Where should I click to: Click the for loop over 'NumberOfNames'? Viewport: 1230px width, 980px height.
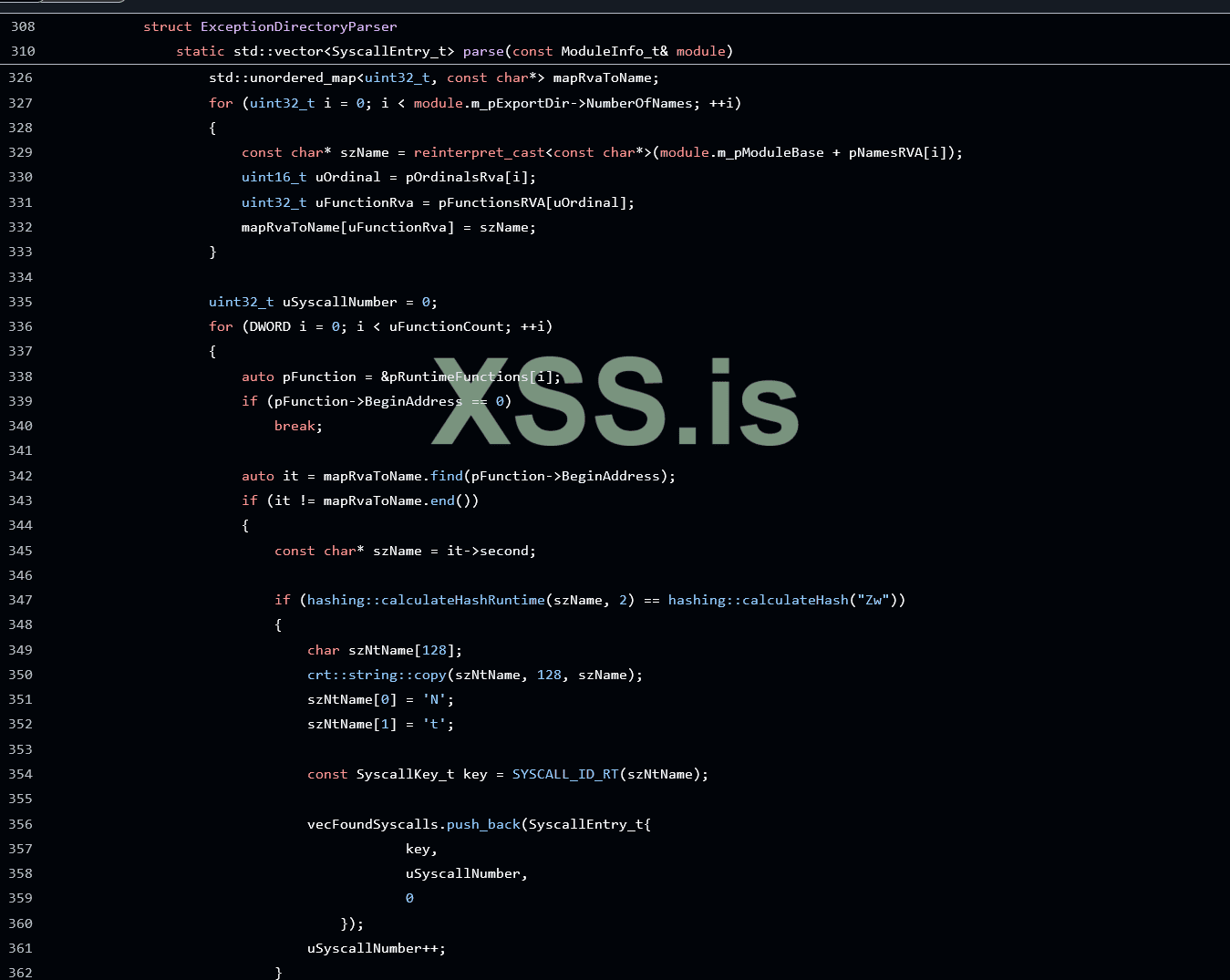[x=475, y=103]
